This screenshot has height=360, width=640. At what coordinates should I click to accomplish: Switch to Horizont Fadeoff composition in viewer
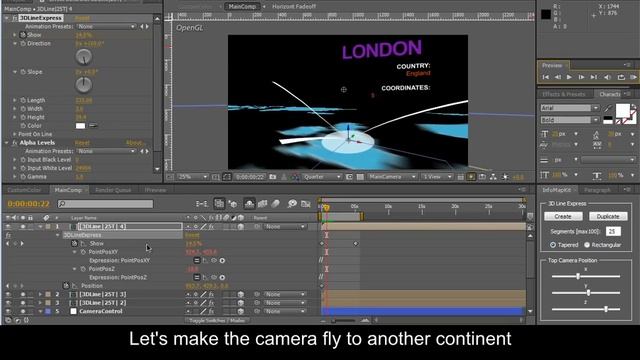pos(294,7)
